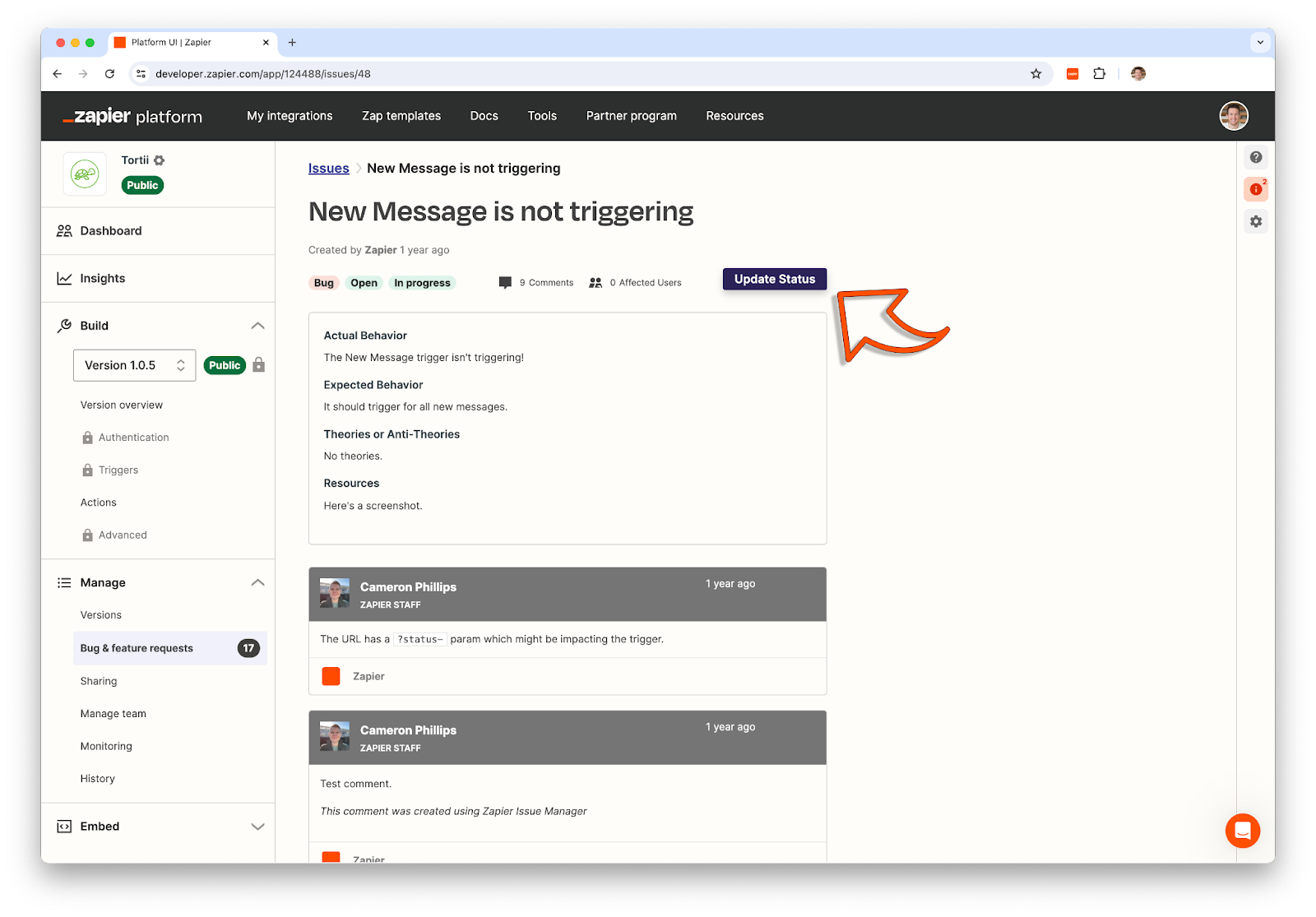Click the Zapier platform logo

[132, 116]
